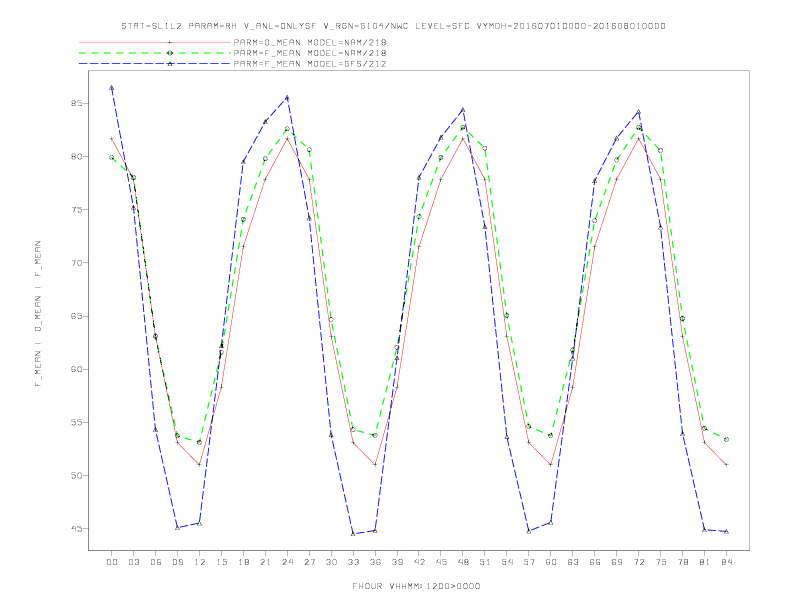Click the x-axis label FHOUR VHHMM:1200>0000
Viewport: 792px width, 612px height.
click(x=416, y=586)
